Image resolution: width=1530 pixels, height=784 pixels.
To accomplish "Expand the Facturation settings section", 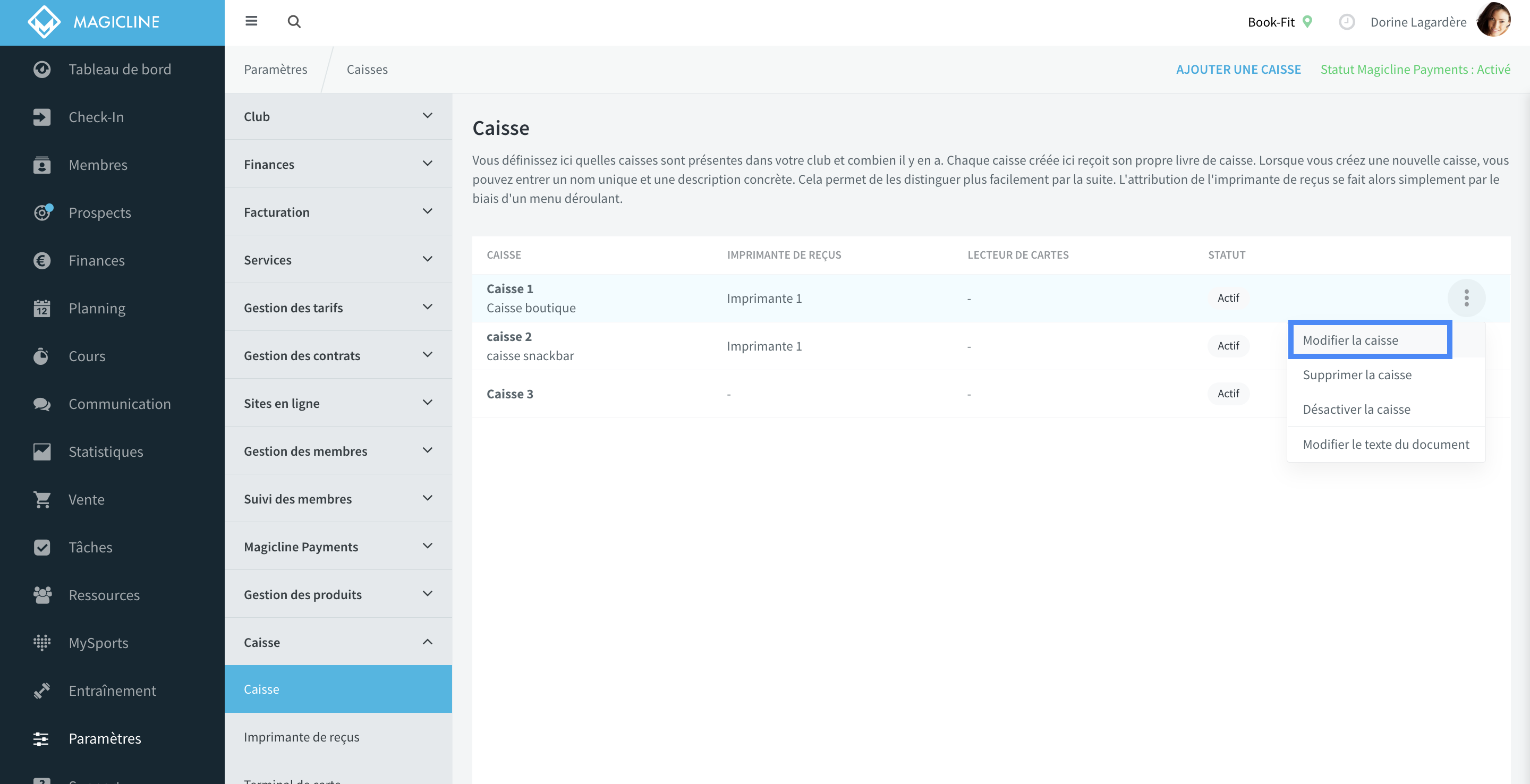I will tap(338, 212).
